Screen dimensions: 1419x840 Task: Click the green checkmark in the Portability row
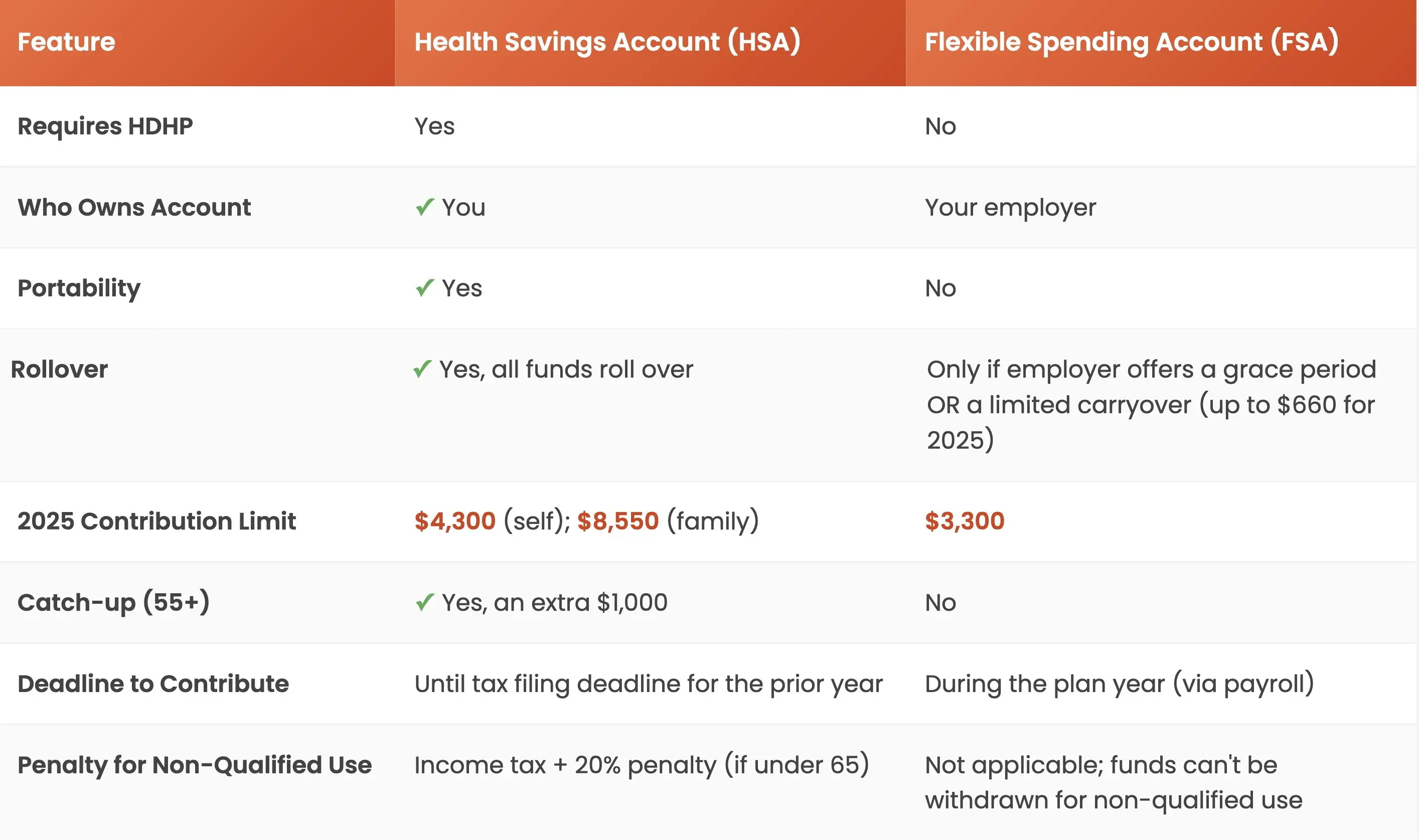point(424,288)
